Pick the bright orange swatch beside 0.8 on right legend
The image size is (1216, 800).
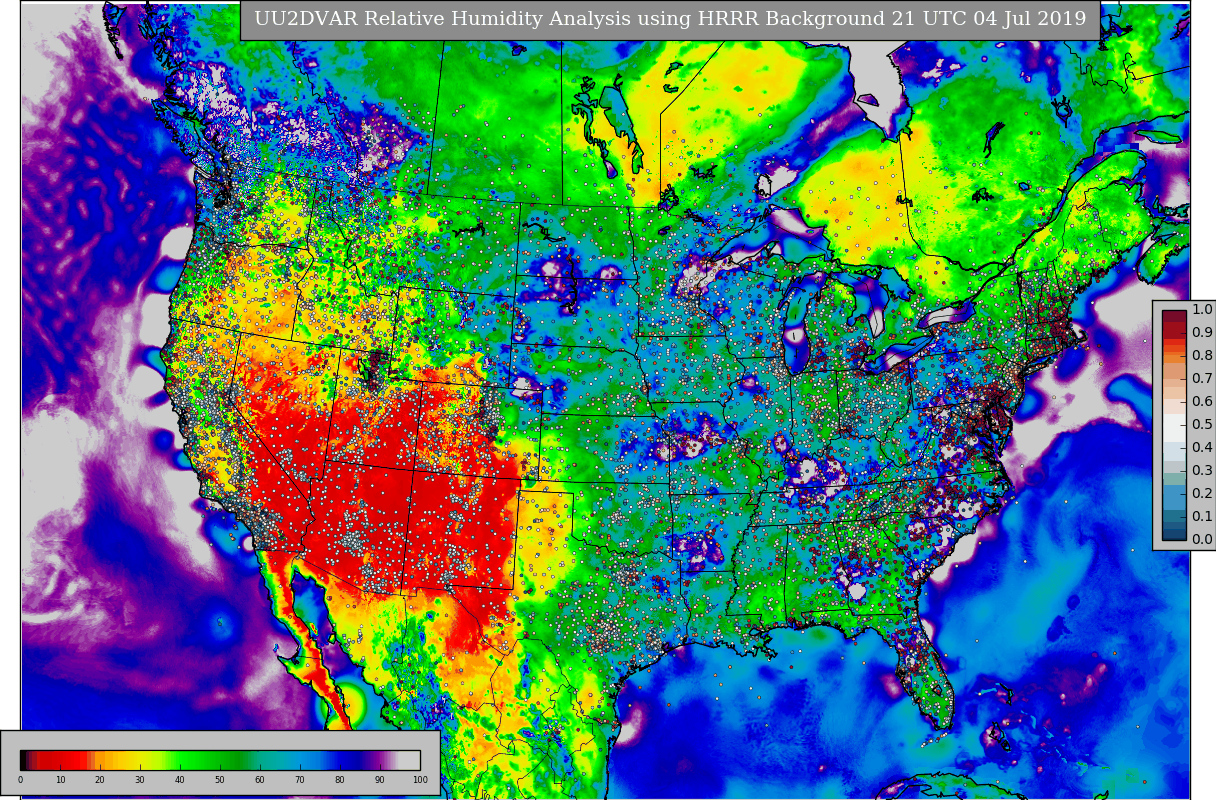pyautogui.click(x=1174, y=359)
